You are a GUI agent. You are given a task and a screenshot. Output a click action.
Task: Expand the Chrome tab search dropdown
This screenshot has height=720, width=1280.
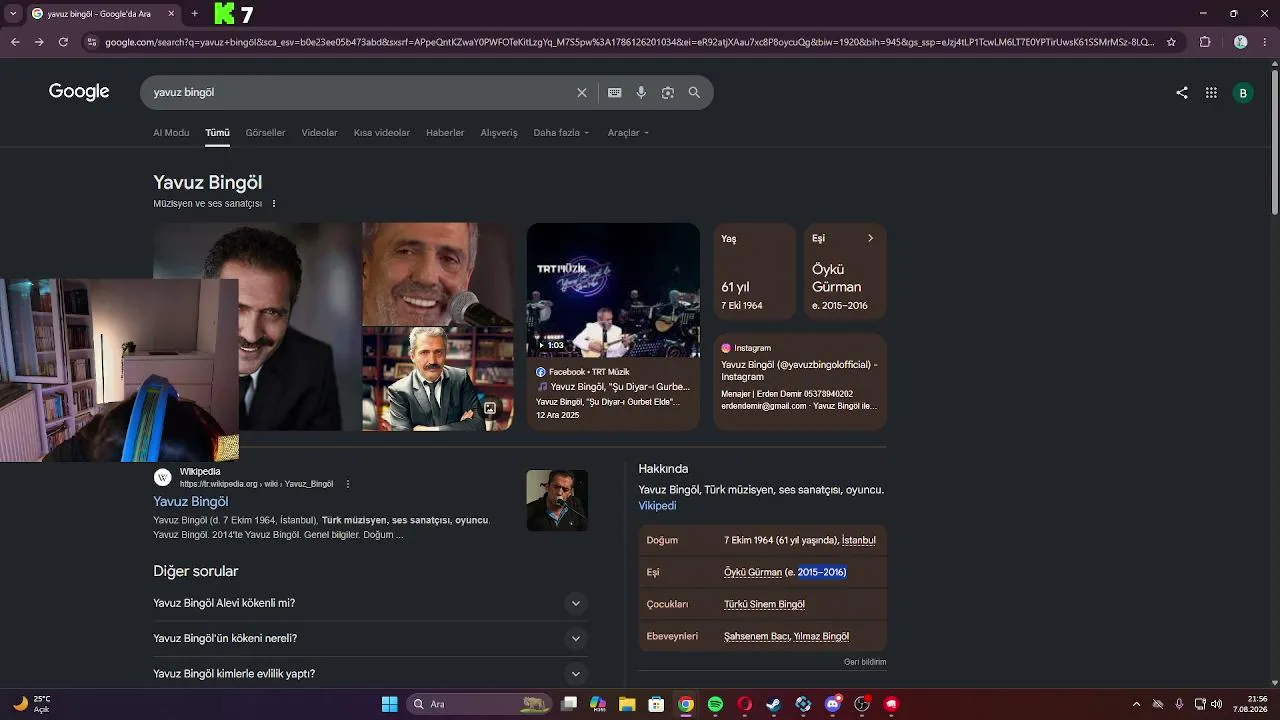(13, 14)
